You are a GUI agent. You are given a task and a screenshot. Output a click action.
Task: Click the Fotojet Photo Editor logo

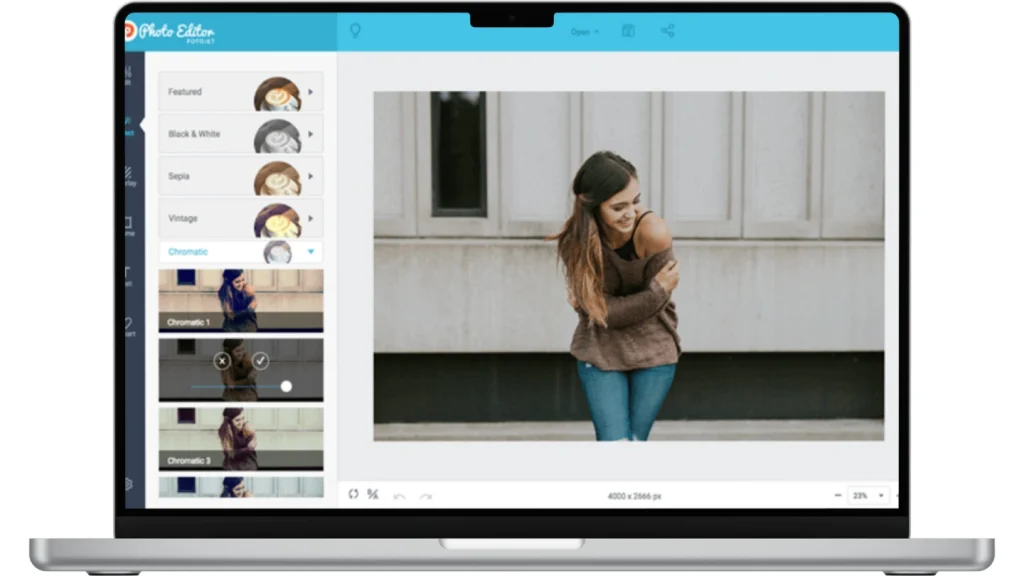170,31
